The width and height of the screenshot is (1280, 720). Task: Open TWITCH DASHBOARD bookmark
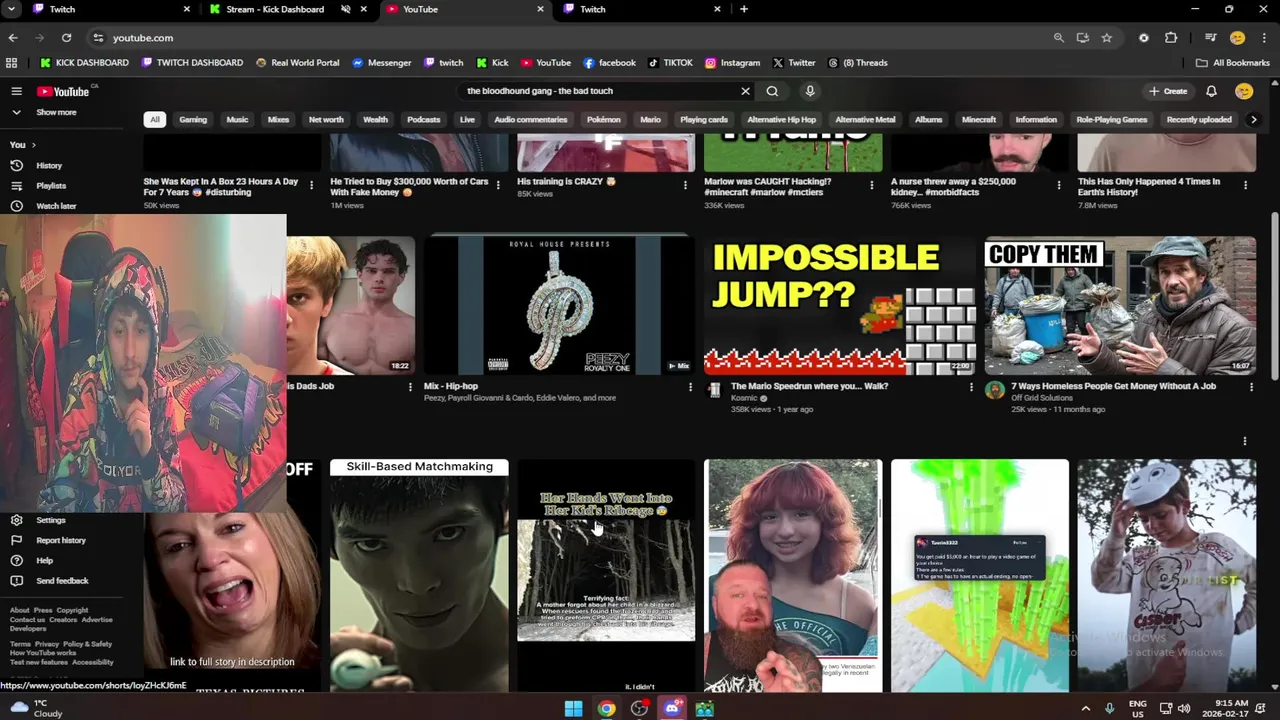coord(192,63)
